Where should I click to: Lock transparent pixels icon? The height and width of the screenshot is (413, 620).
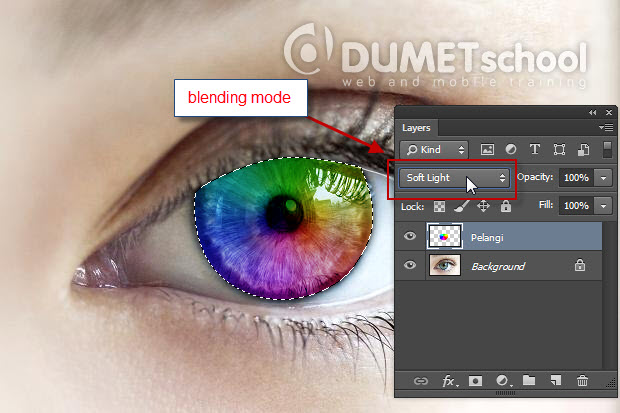pyautogui.click(x=439, y=206)
